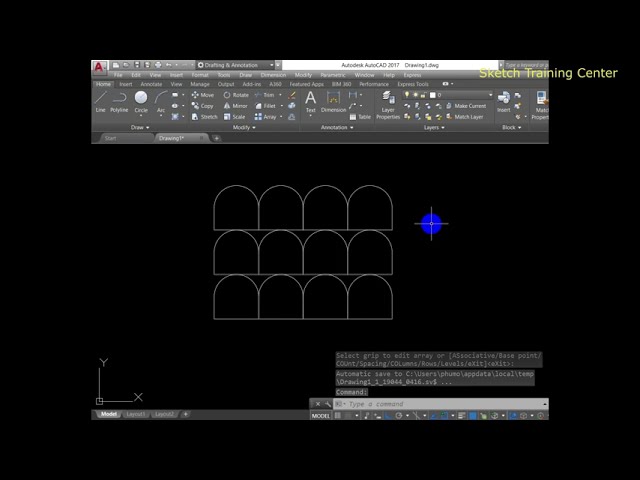
Task: Toggle the layer On/Off lightbulb
Action: (407, 95)
